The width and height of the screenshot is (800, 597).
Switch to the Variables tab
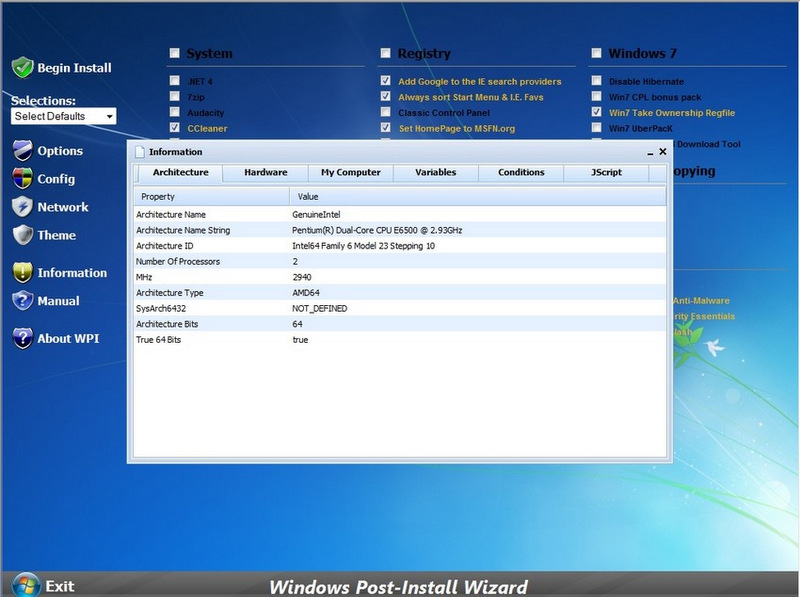tap(436, 172)
